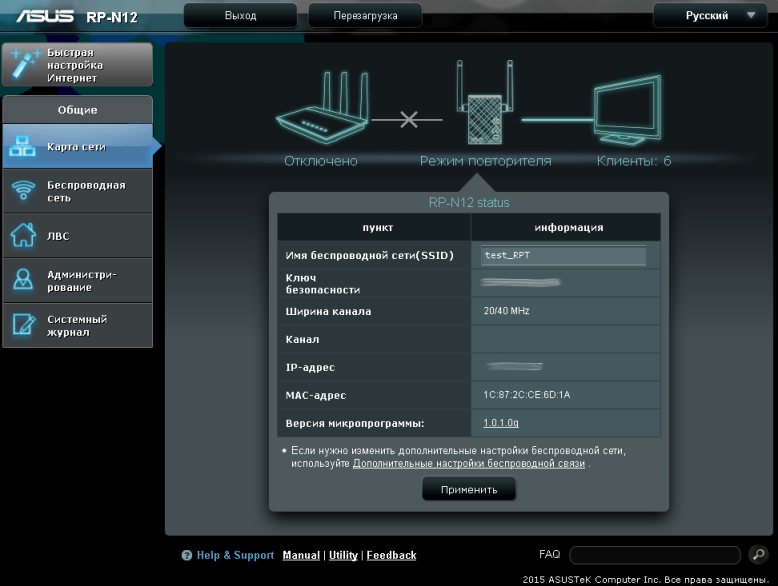Image resolution: width=778 pixels, height=586 pixels.
Task: Click the Клиенты: 6 label
Action: tap(634, 161)
